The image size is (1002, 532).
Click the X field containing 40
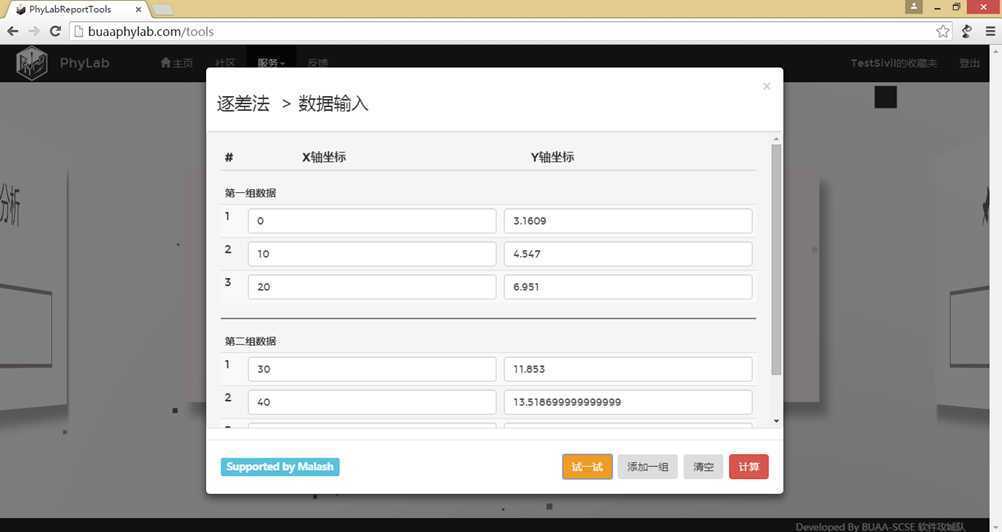pos(372,402)
